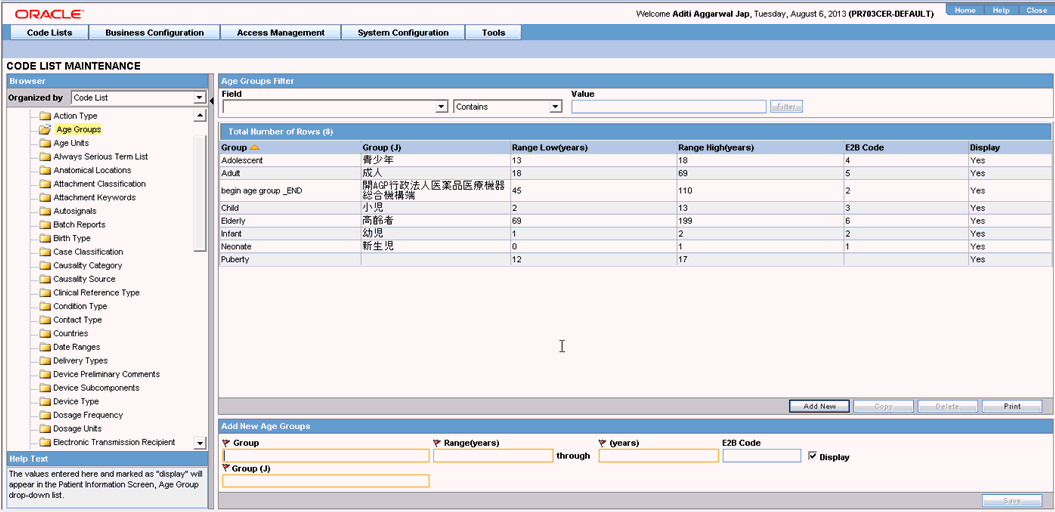Click the high (years) input field
1055x512 pixels.
point(659,455)
